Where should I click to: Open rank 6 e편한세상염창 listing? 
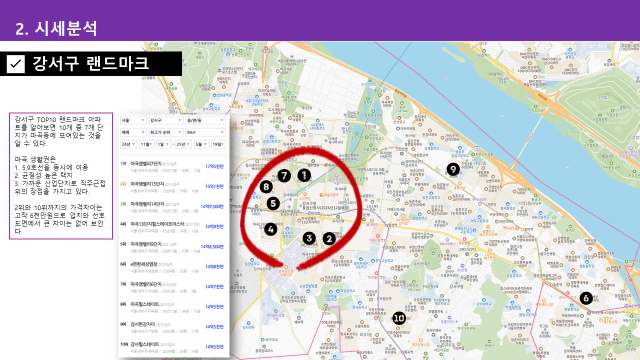(x=172, y=267)
